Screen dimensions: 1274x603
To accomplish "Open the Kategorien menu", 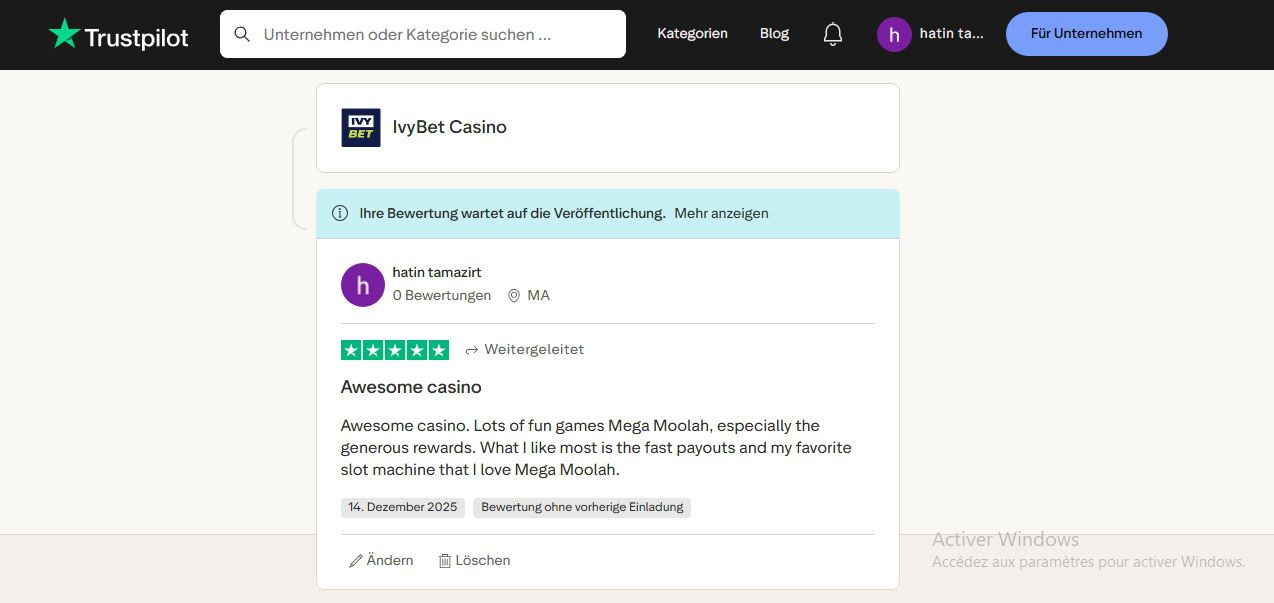I will [x=692, y=33].
